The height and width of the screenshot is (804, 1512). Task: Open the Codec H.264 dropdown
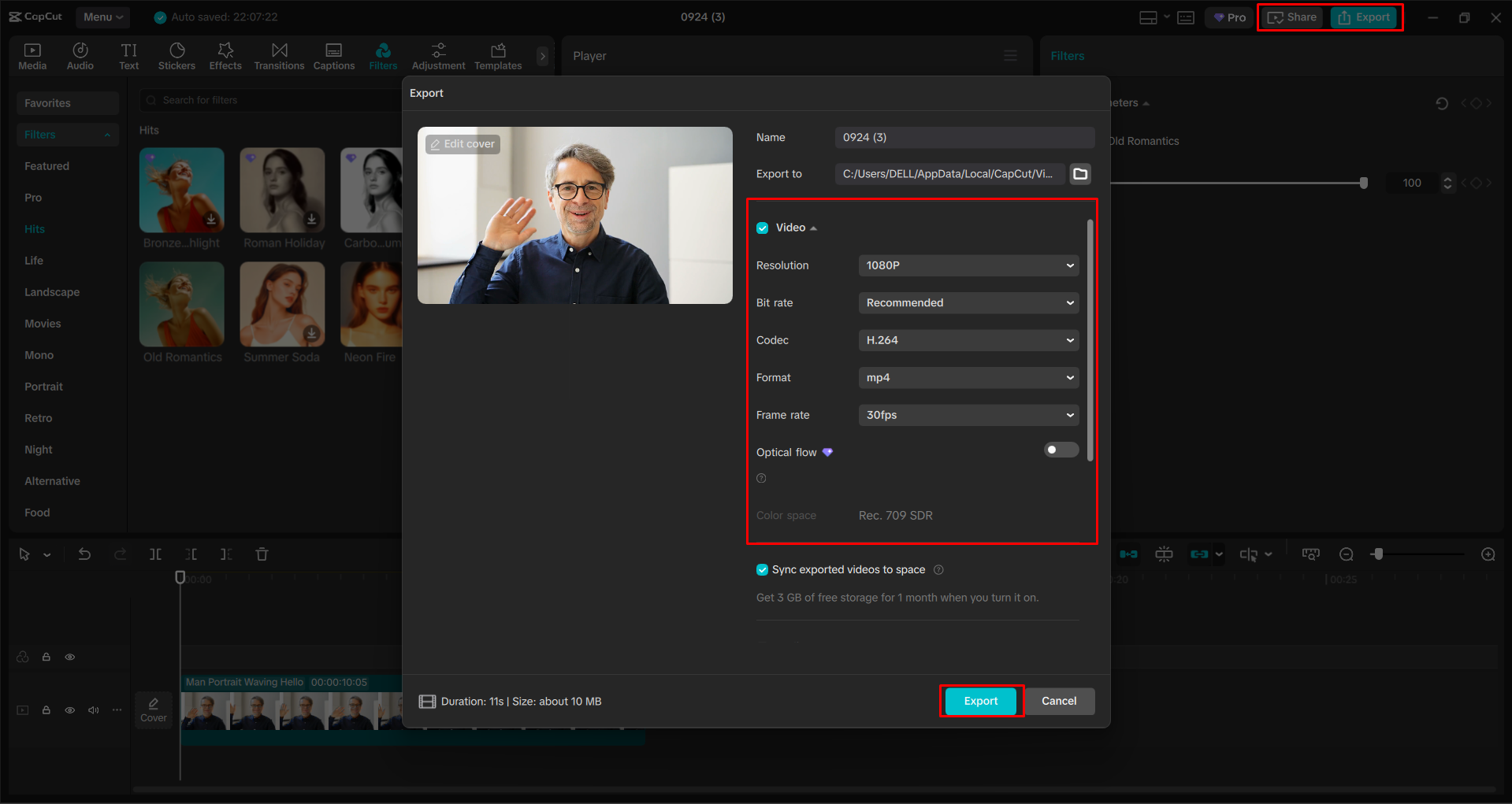pyautogui.click(x=968, y=339)
